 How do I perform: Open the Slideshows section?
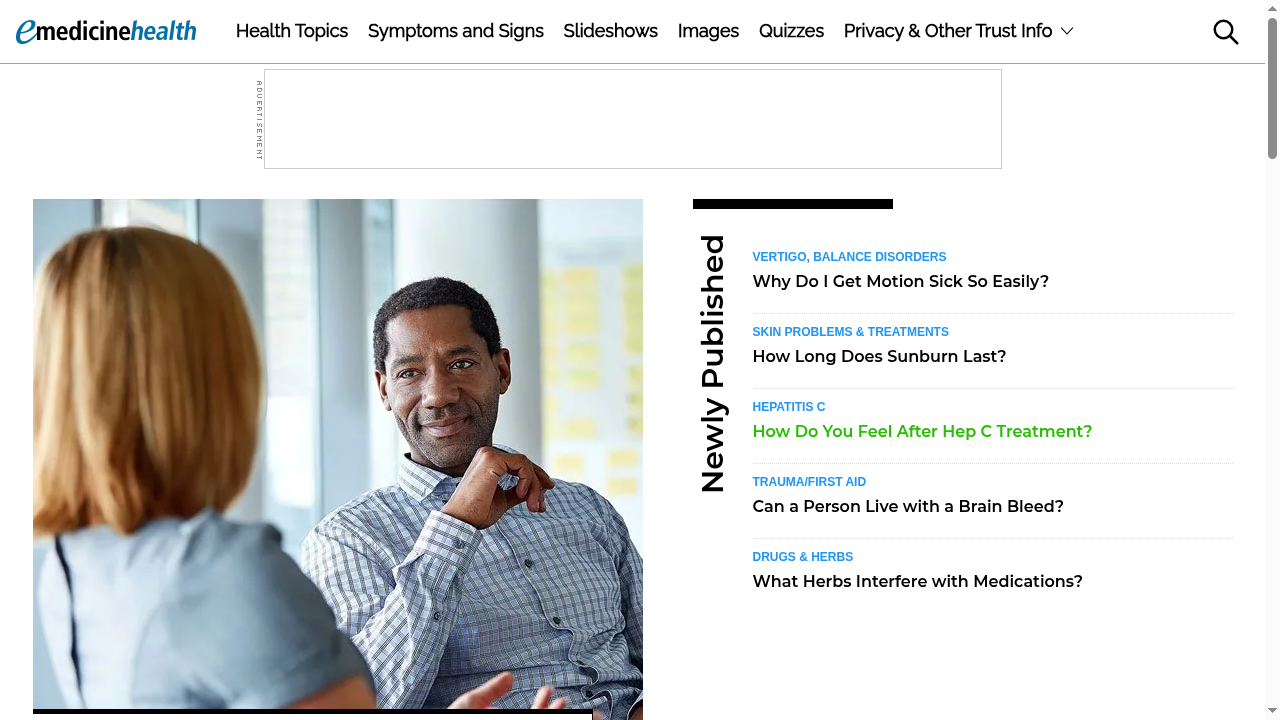(x=610, y=31)
